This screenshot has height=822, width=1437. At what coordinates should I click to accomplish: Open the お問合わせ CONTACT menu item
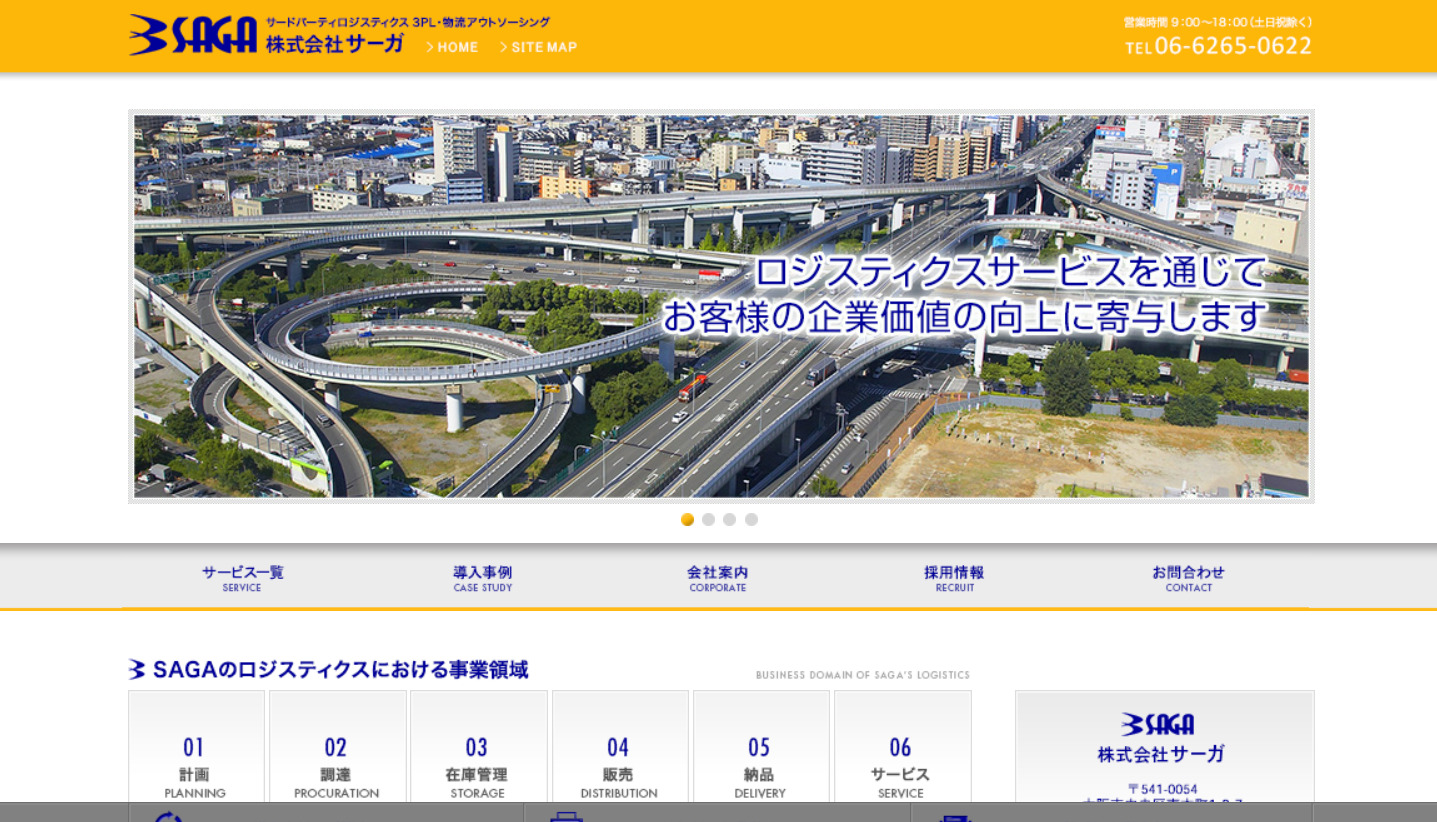1188,578
